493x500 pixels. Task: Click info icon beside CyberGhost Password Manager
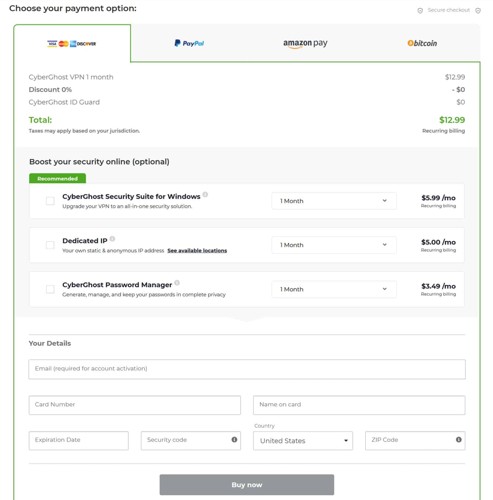tap(177, 283)
